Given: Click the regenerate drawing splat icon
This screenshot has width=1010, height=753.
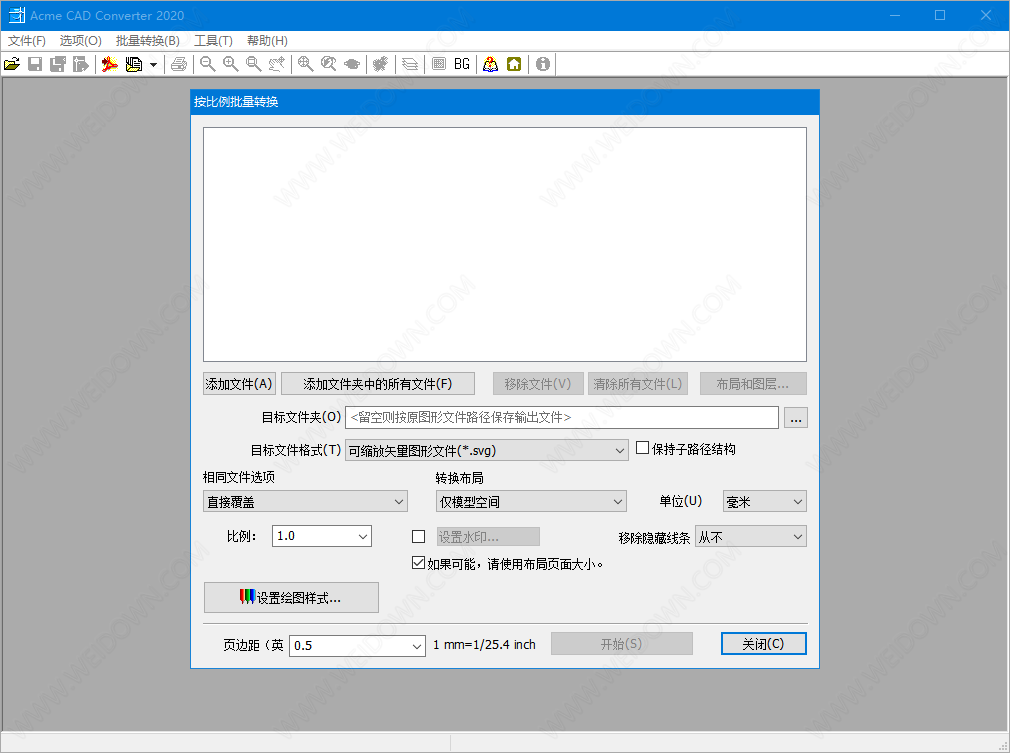Looking at the screenshot, I should 381,64.
